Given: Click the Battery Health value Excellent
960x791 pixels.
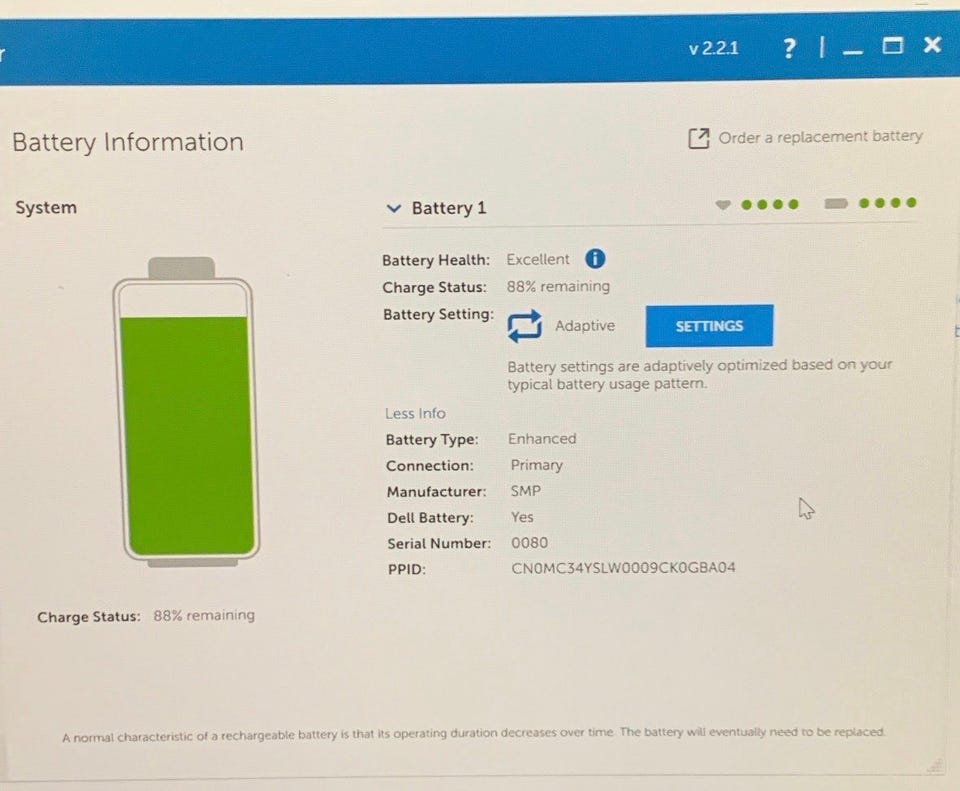Looking at the screenshot, I should pyautogui.click(x=538, y=260).
